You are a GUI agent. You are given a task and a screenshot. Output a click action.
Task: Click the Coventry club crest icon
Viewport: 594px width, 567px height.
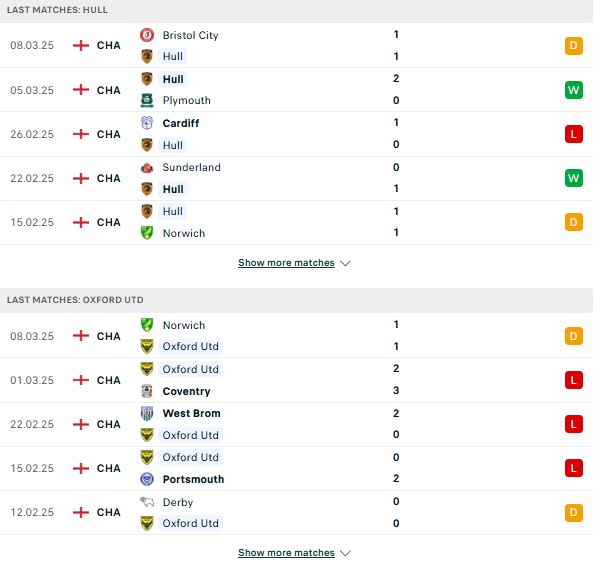(147, 391)
